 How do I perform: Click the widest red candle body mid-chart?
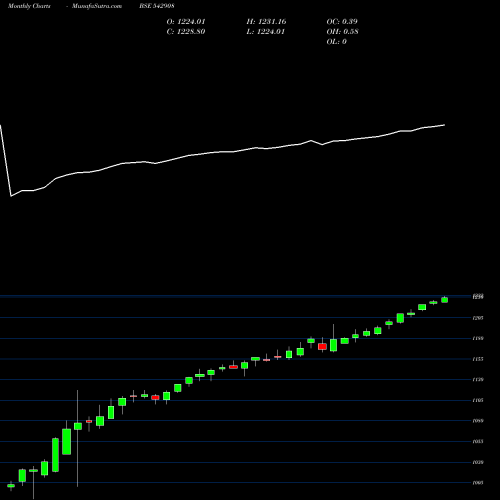point(322,347)
